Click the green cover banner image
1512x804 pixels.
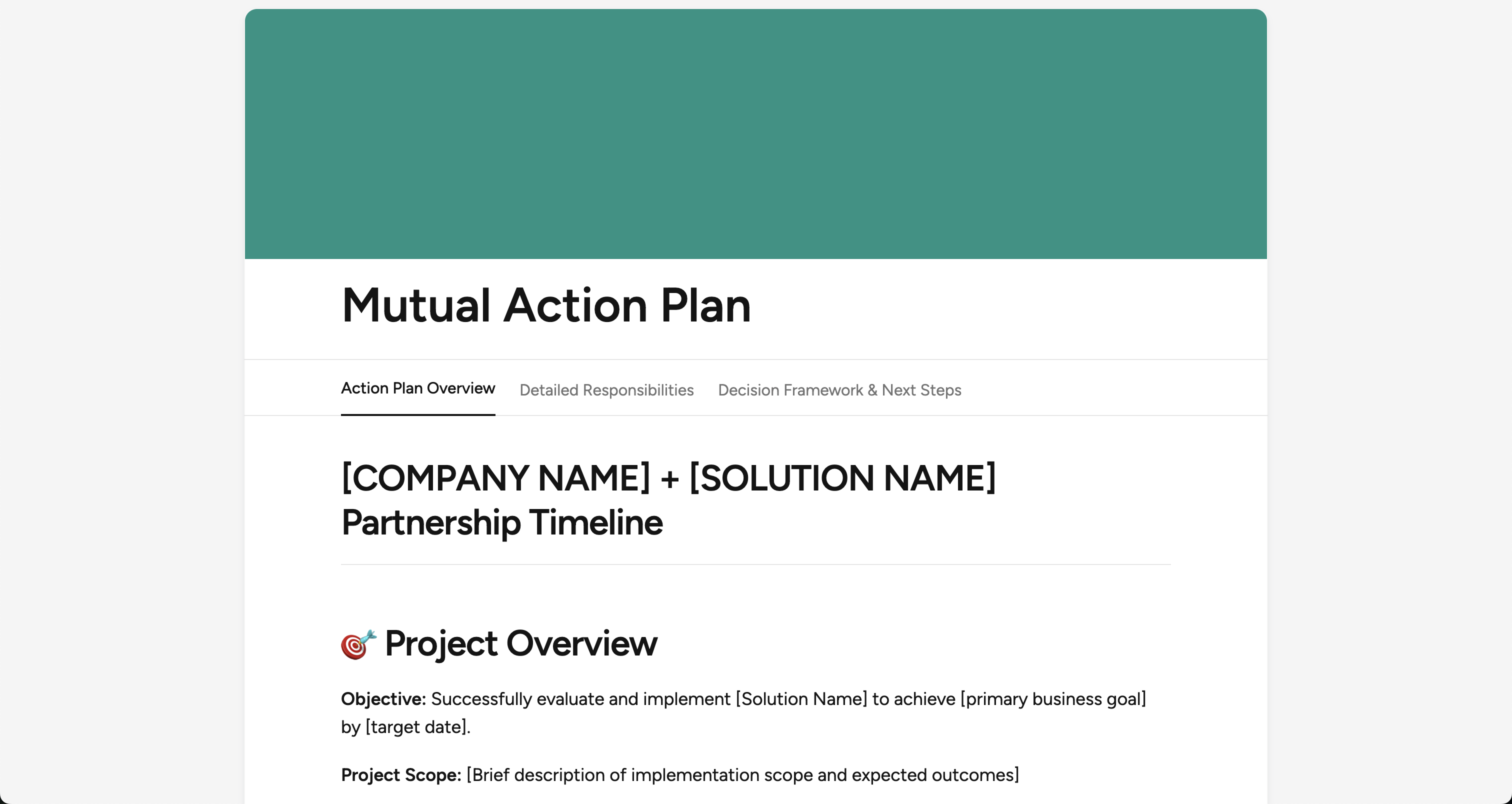[755, 134]
